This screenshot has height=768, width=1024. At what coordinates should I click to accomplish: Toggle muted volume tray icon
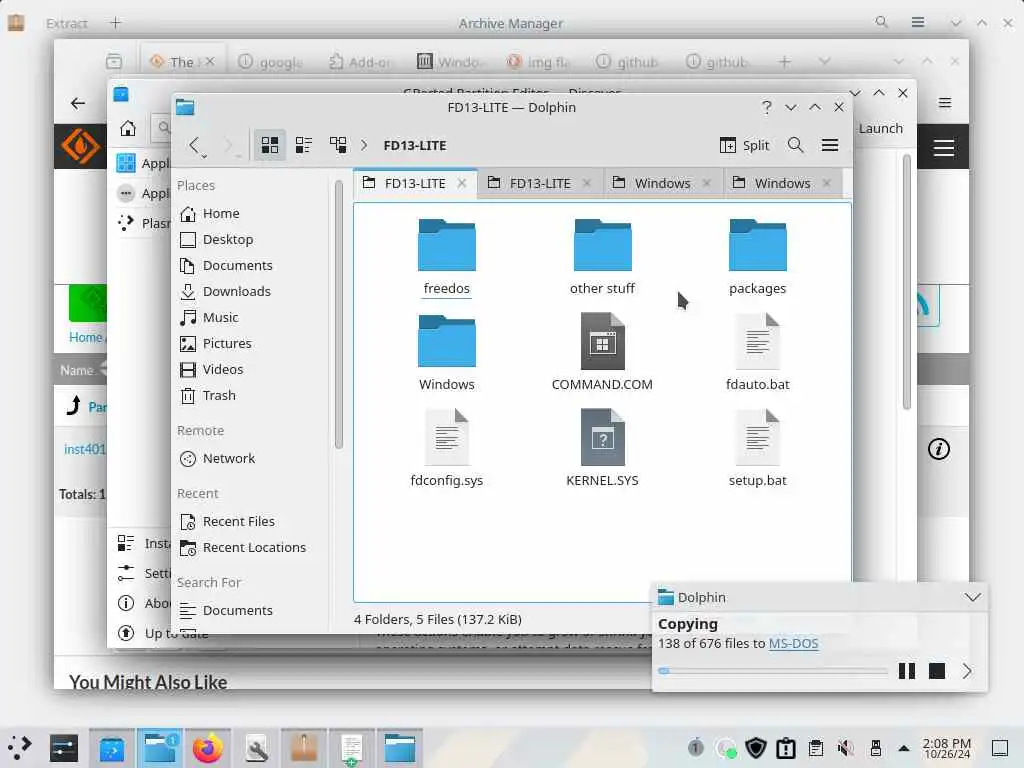pos(846,748)
